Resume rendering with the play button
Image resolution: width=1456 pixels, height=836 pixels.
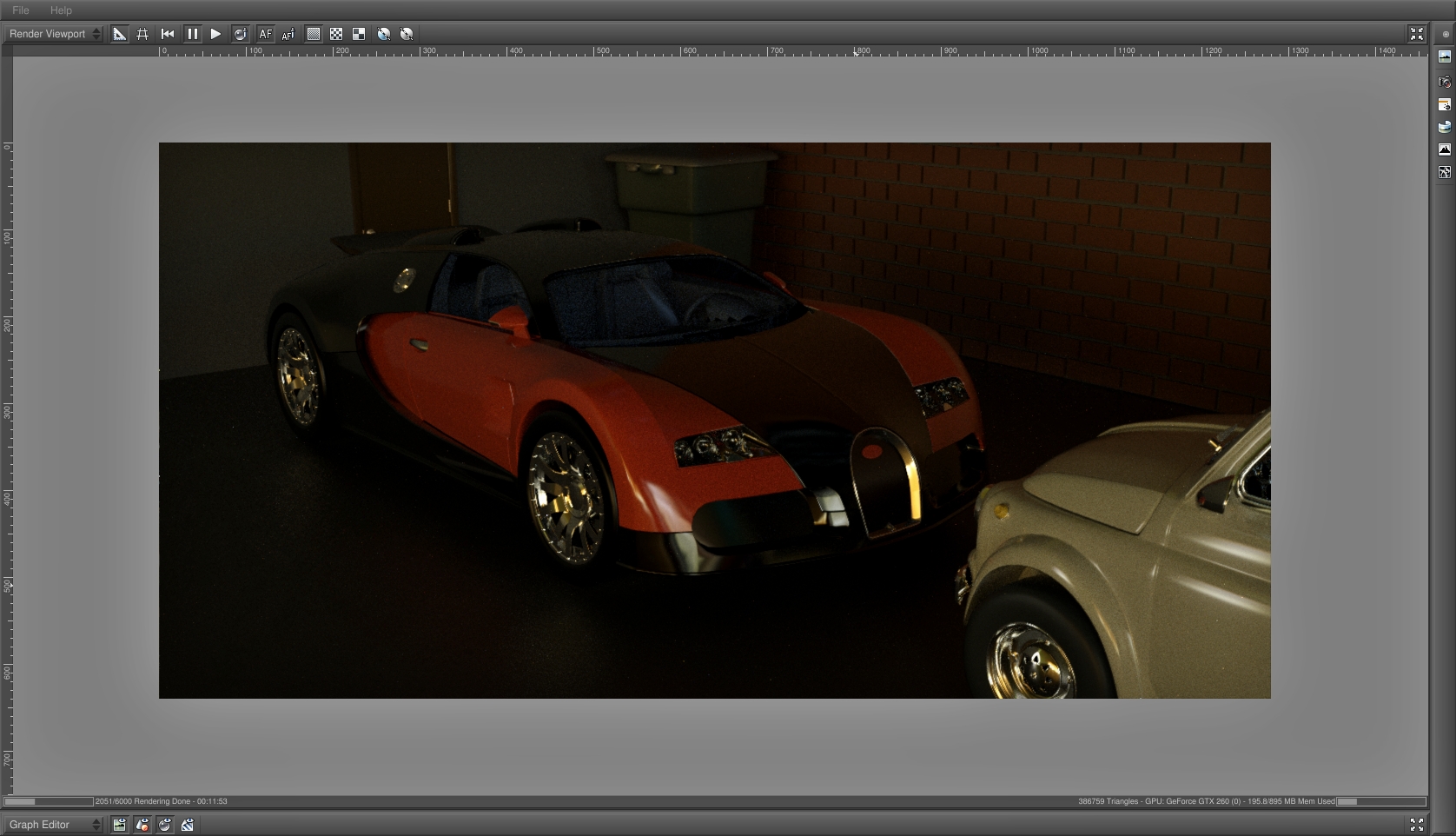pyautogui.click(x=216, y=34)
